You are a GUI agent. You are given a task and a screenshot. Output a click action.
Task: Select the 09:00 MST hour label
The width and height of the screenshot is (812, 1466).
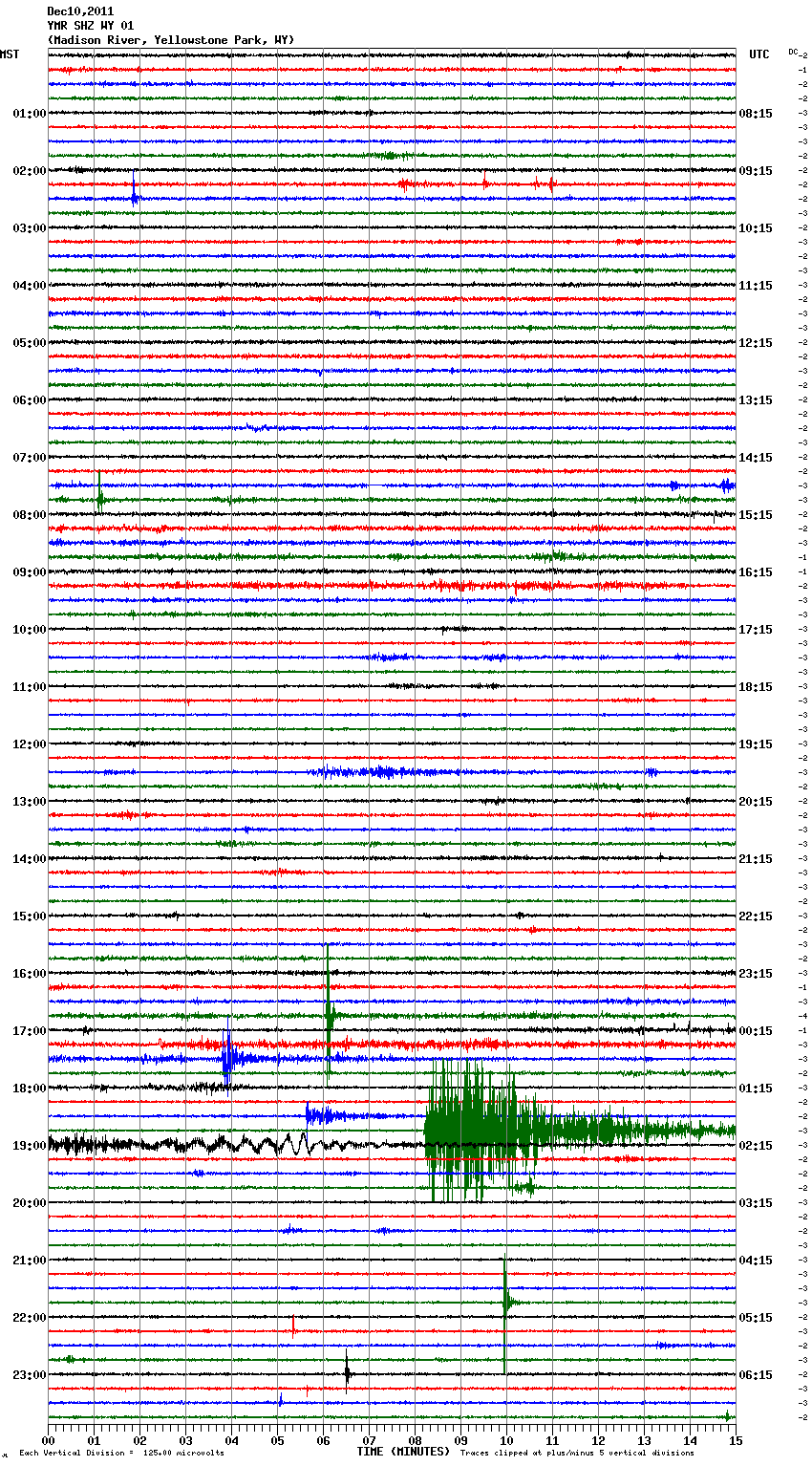30,572
